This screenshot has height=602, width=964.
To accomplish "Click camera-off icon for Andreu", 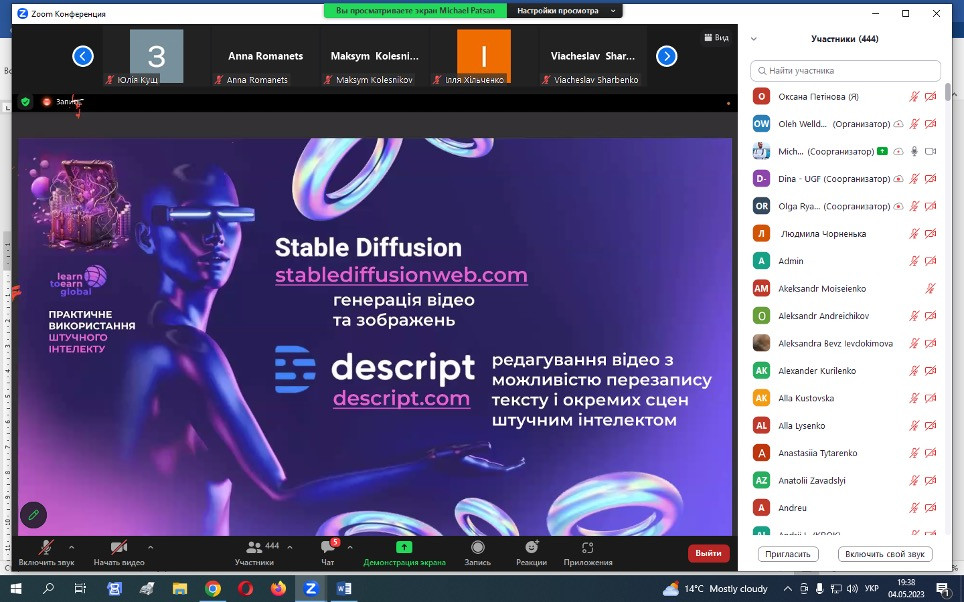I will 931,508.
